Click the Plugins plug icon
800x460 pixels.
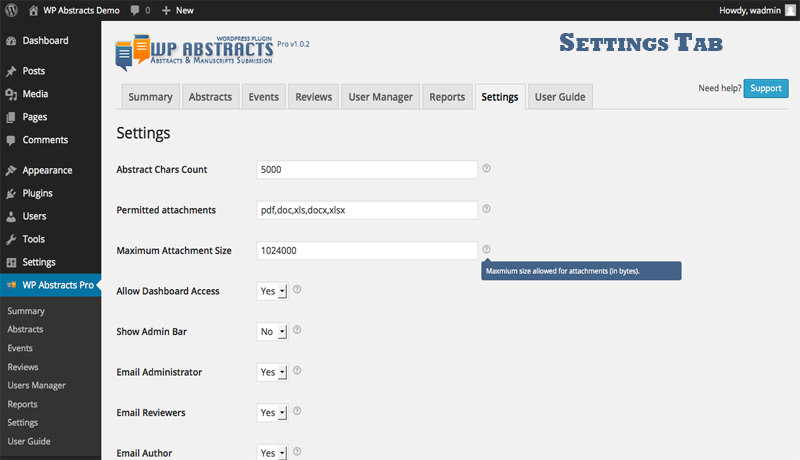(11, 193)
